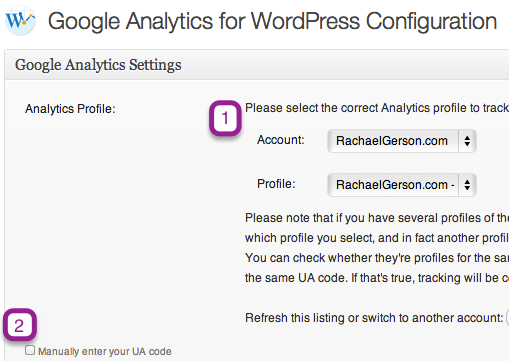Click the line starting 'You can check whether'
Image resolution: width=509 pixels, height=361 pixels.
(x=377, y=258)
